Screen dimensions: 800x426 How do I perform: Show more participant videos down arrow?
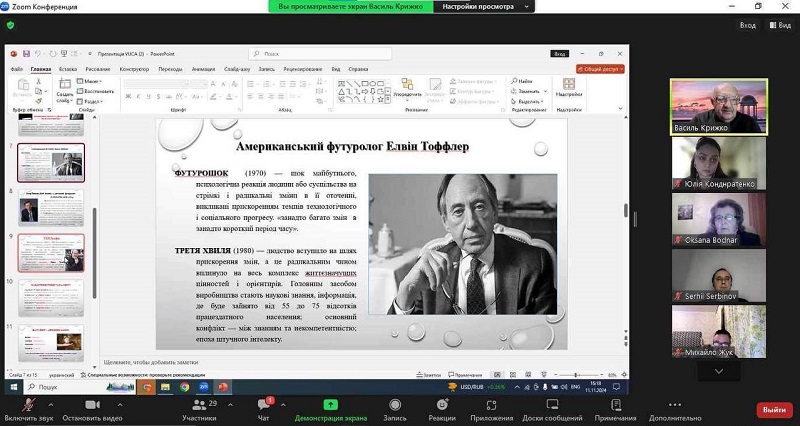tap(719, 371)
